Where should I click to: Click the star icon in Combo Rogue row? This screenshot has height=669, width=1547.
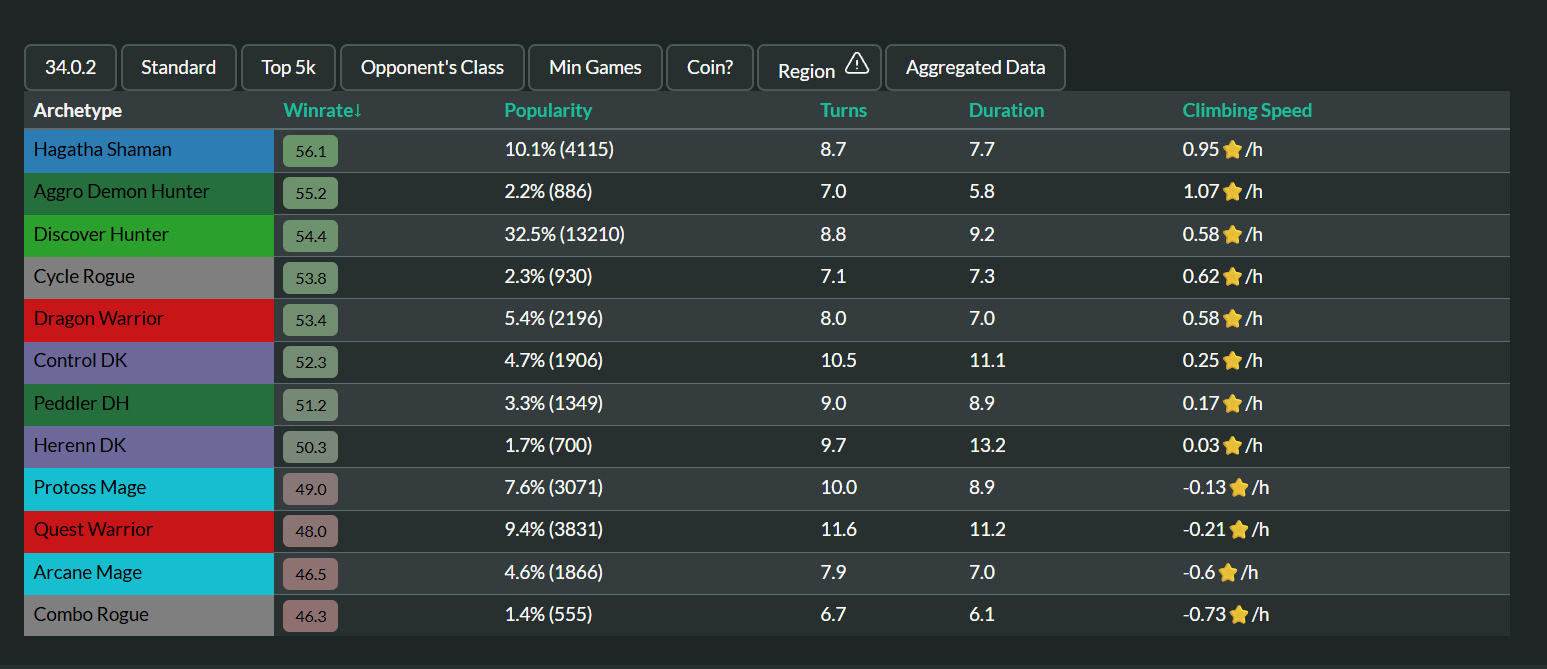[1238, 615]
